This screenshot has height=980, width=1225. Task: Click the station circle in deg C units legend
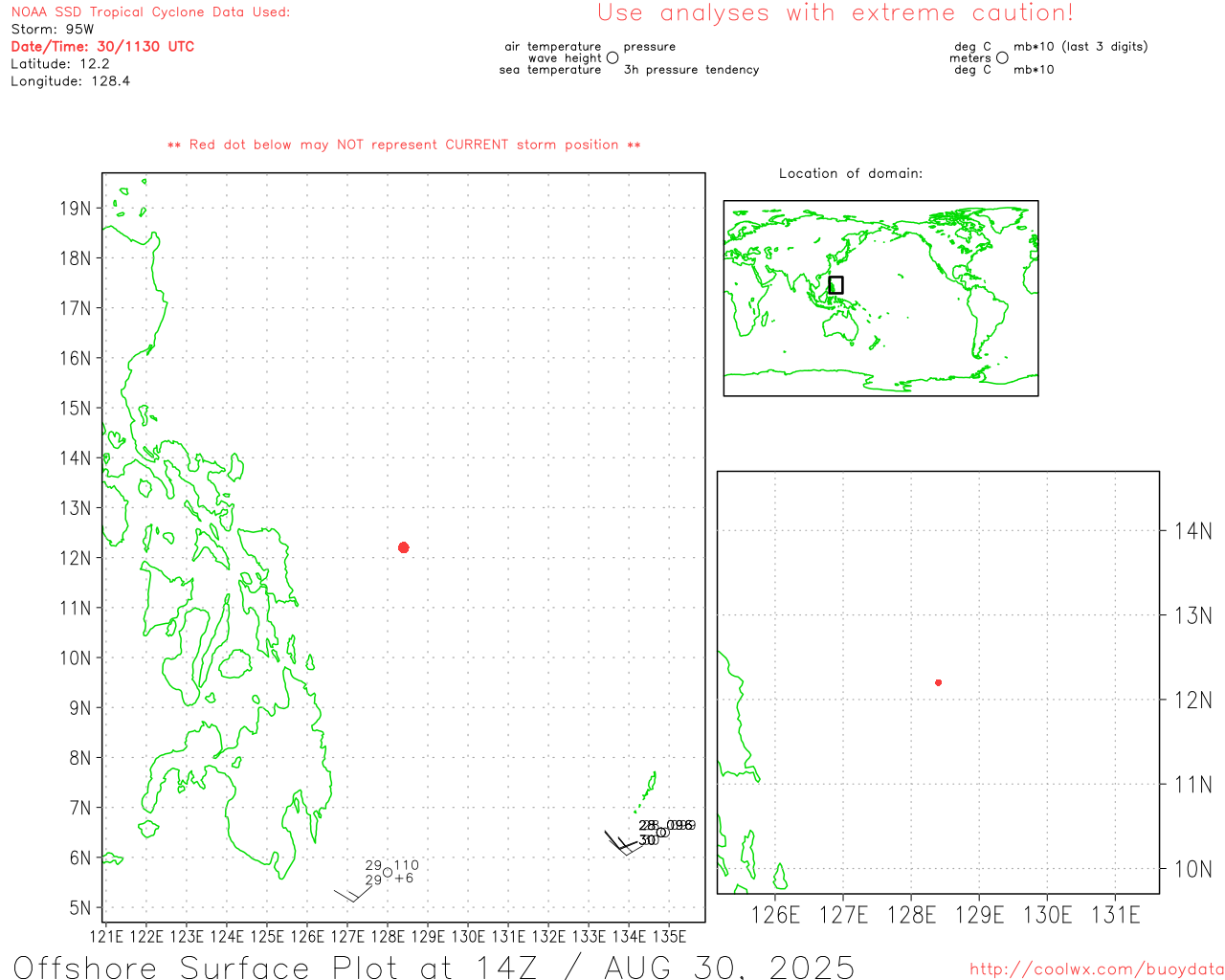(1002, 57)
